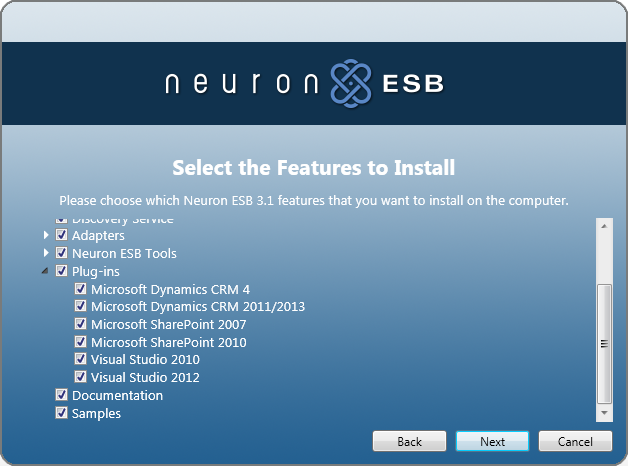
Task: Toggle the Documentation checkbox
Action: 61,395
